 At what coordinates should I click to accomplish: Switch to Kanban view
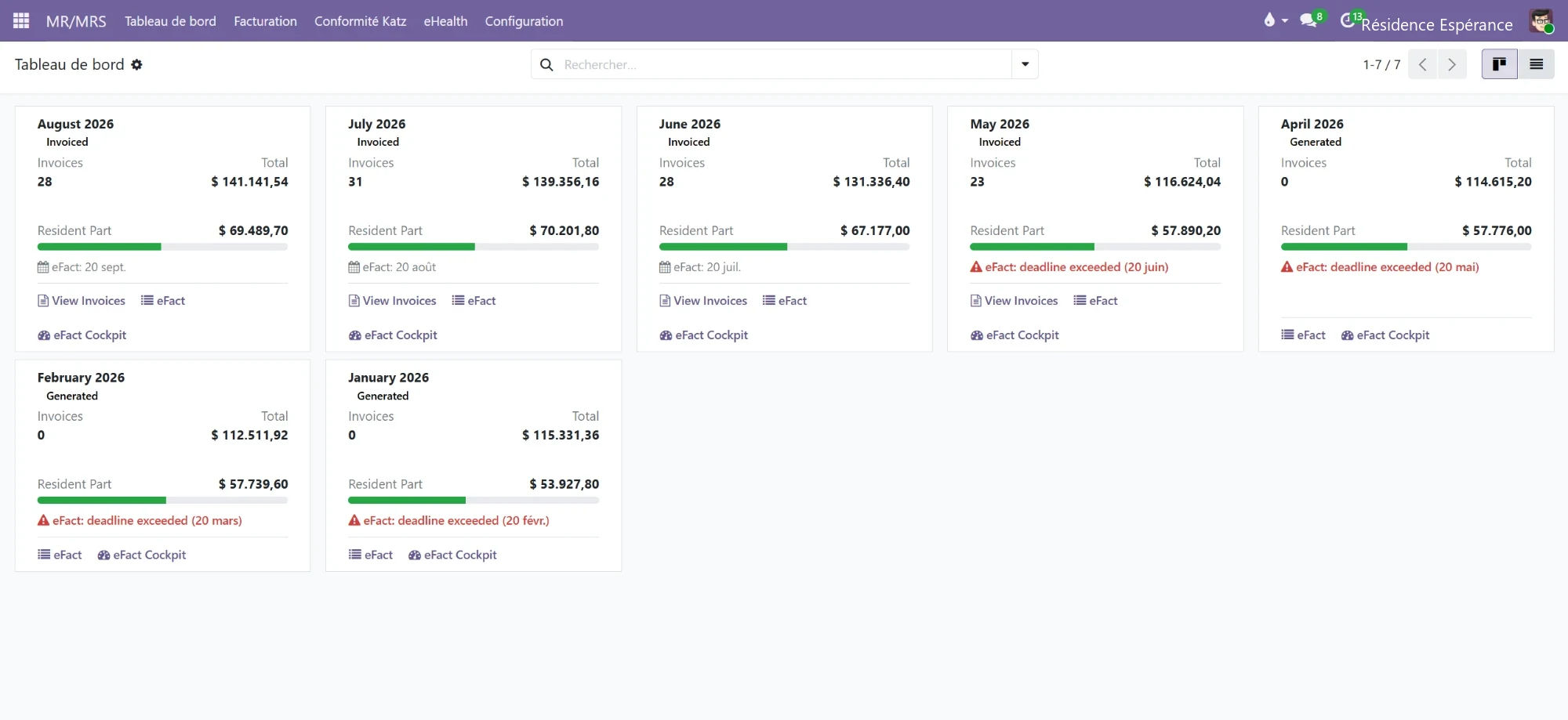pyautogui.click(x=1499, y=64)
